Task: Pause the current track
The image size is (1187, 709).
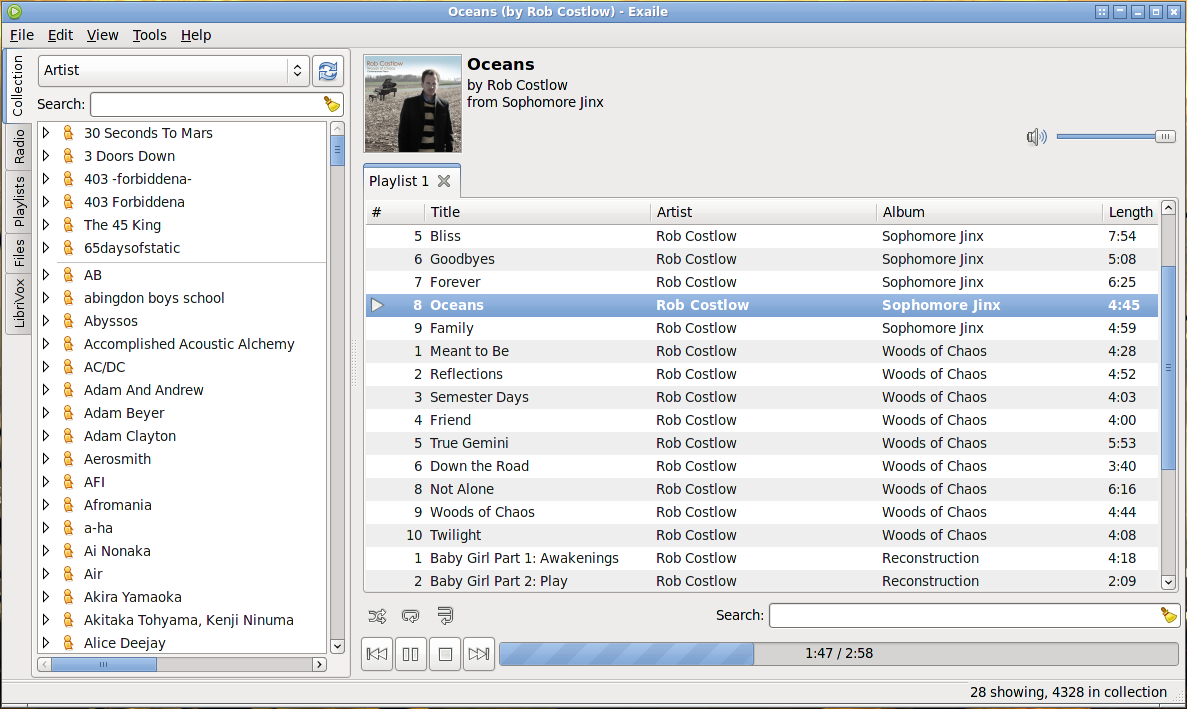Action: point(411,654)
